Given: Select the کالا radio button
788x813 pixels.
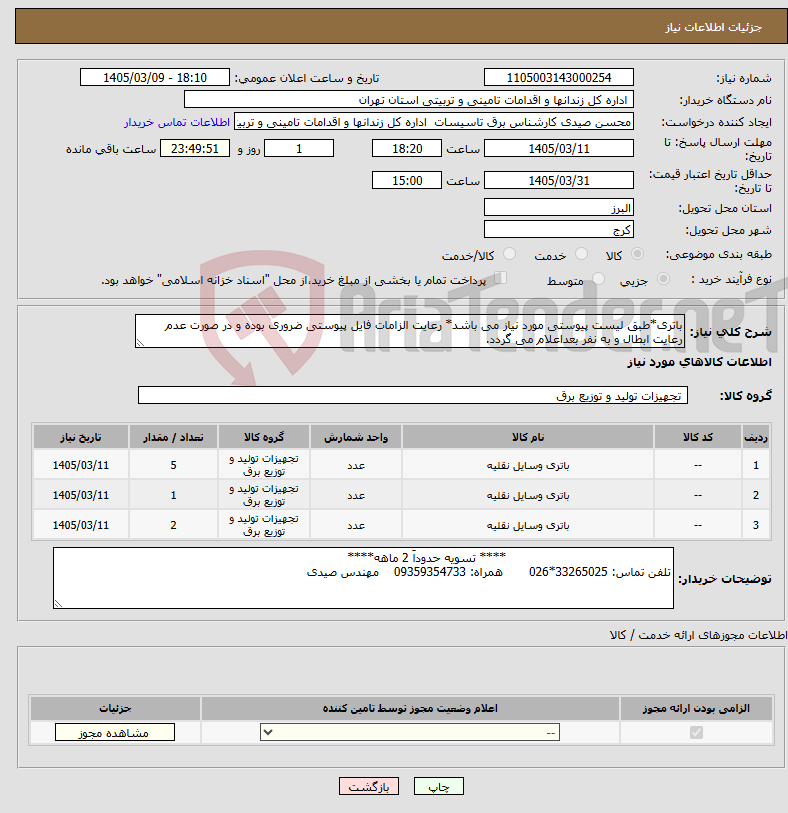Looking at the screenshot, I should 637,254.
